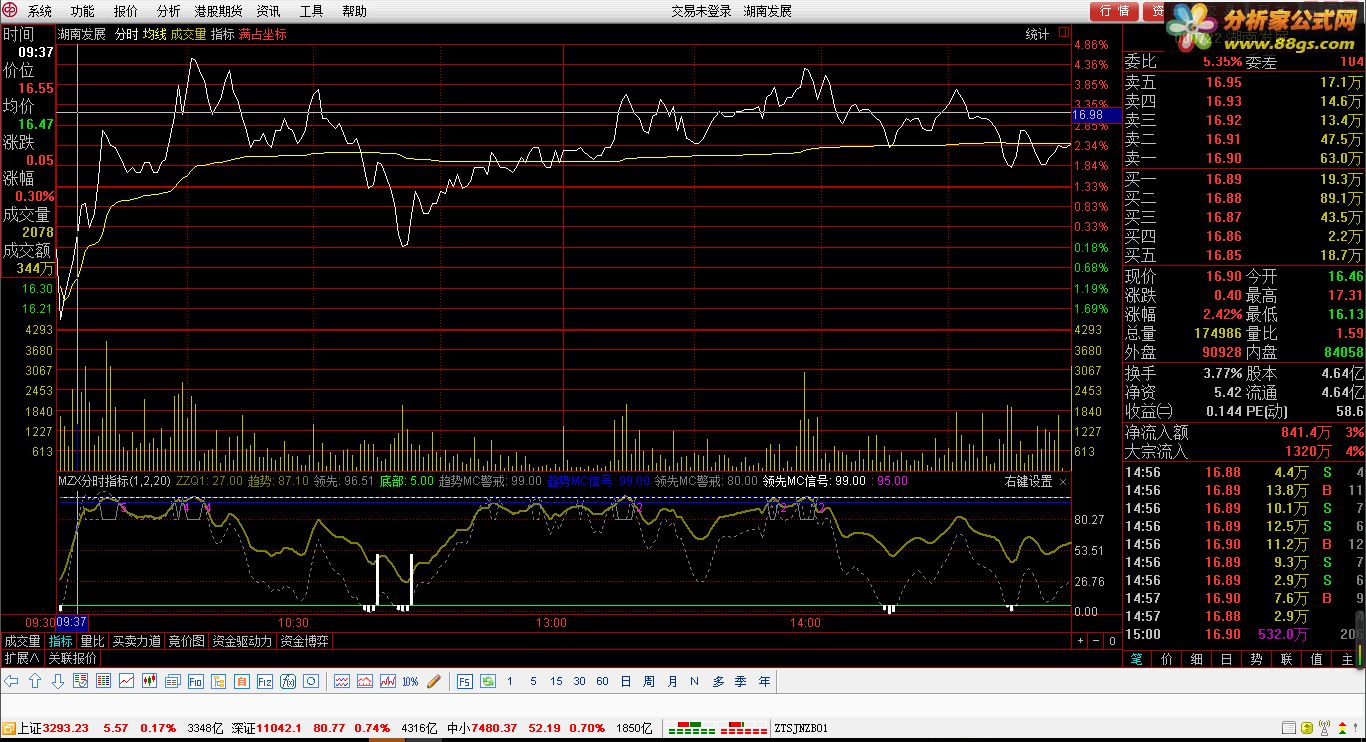This screenshot has width=1366, height=742.
Task: Select the 资金博弈 tab
Action: (x=304, y=641)
